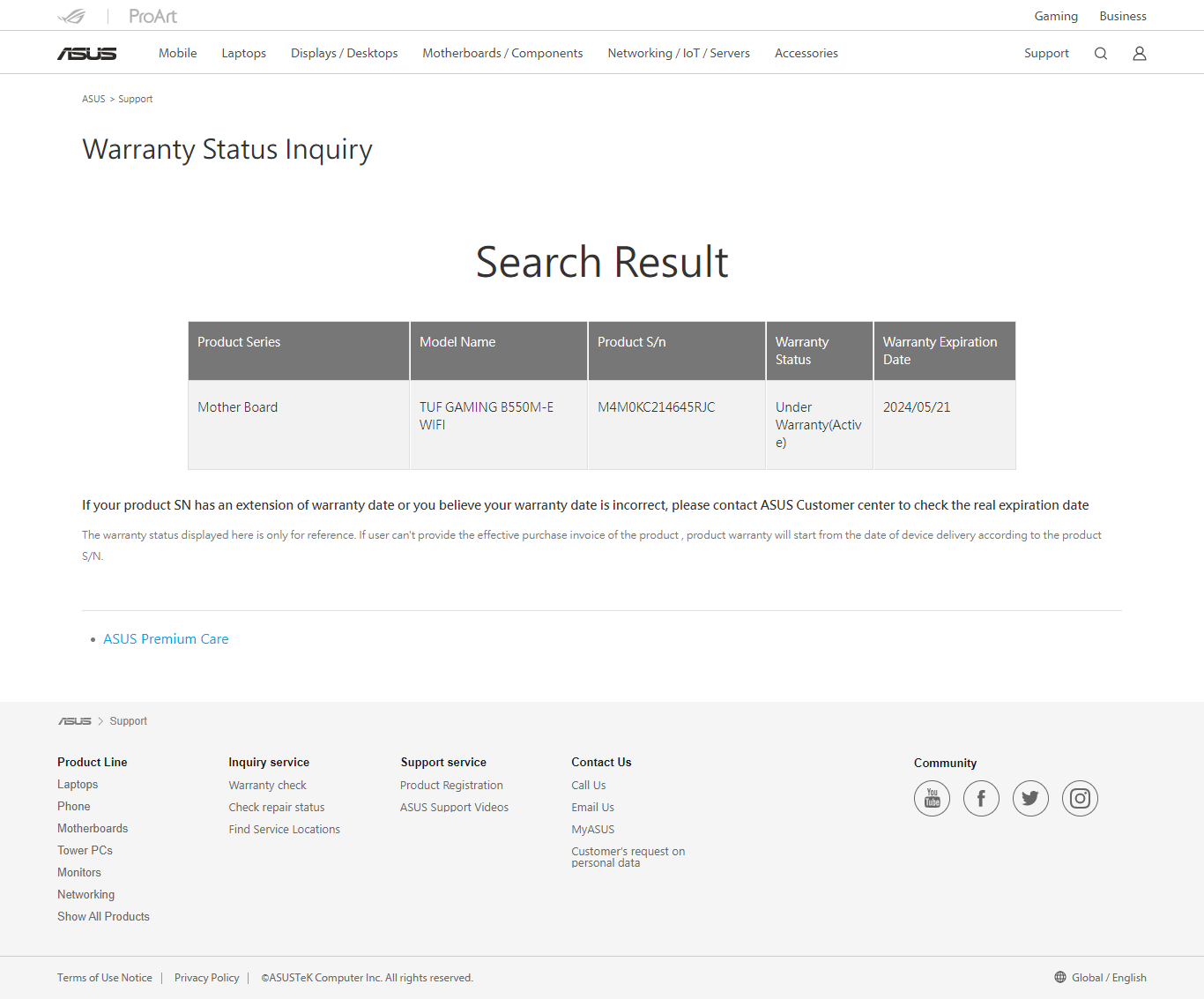This screenshot has width=1204, height=999.
Task: Open Customer's request on personal data
Action: coord(628,857)
